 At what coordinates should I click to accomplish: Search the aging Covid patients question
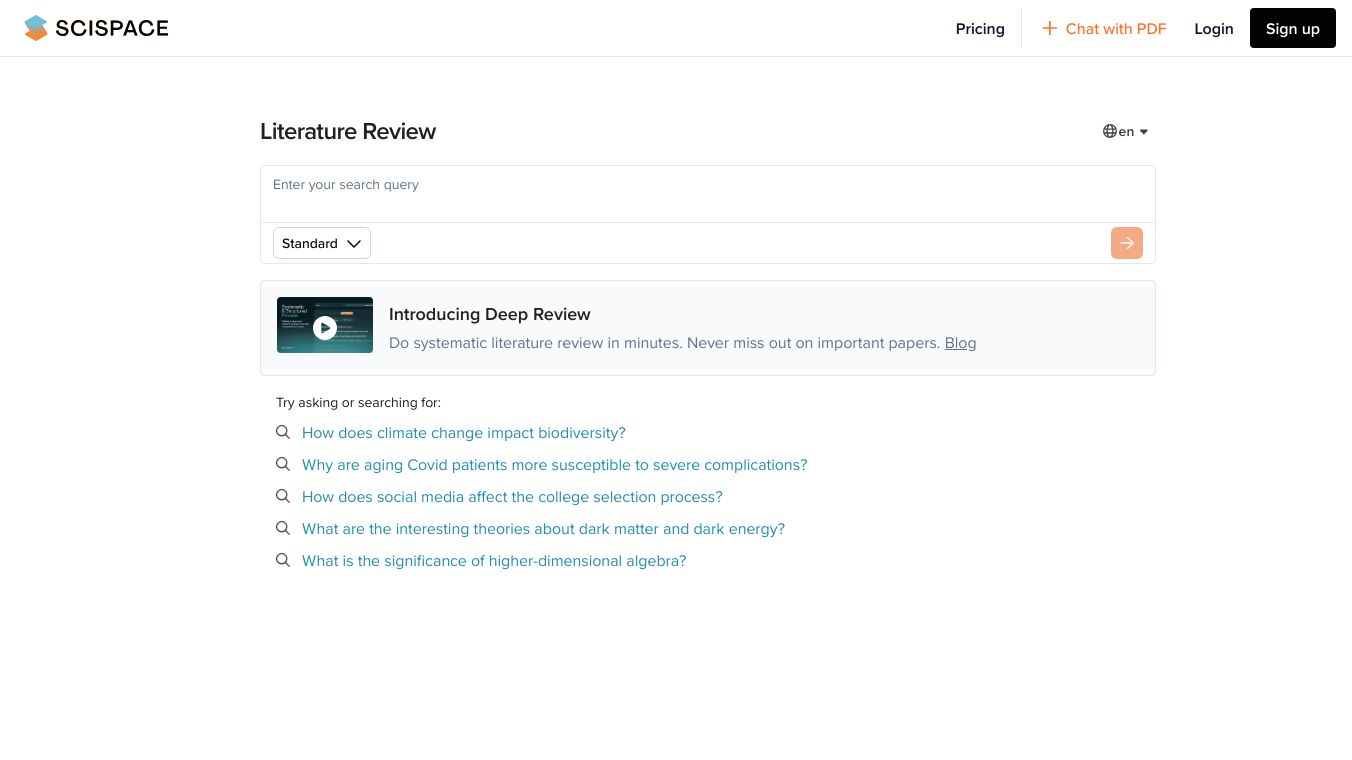coord(554,465)
